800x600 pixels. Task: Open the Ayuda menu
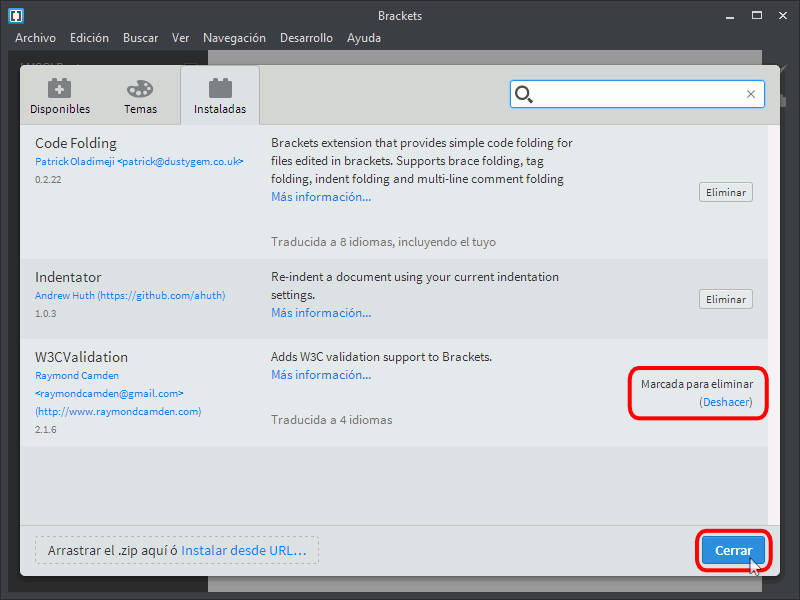point(364,38)
